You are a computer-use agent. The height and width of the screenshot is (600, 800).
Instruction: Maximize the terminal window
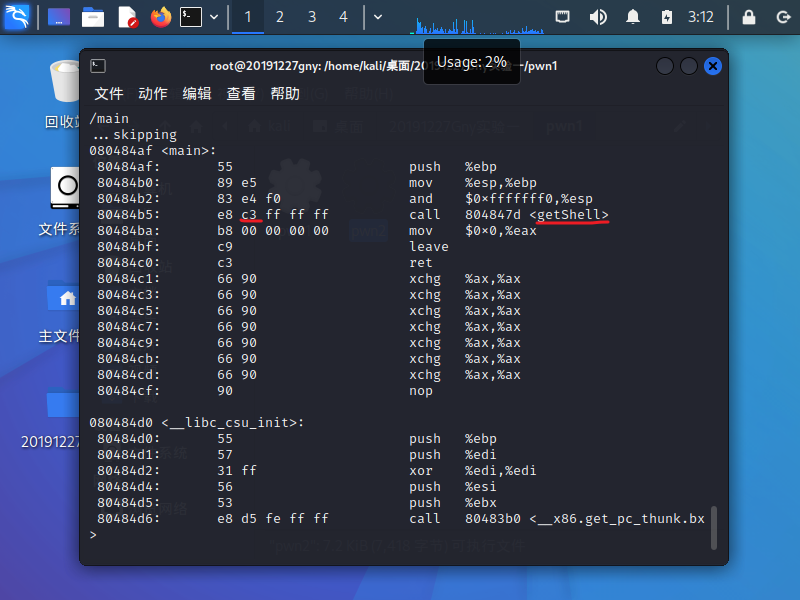(x=689, y=66)
